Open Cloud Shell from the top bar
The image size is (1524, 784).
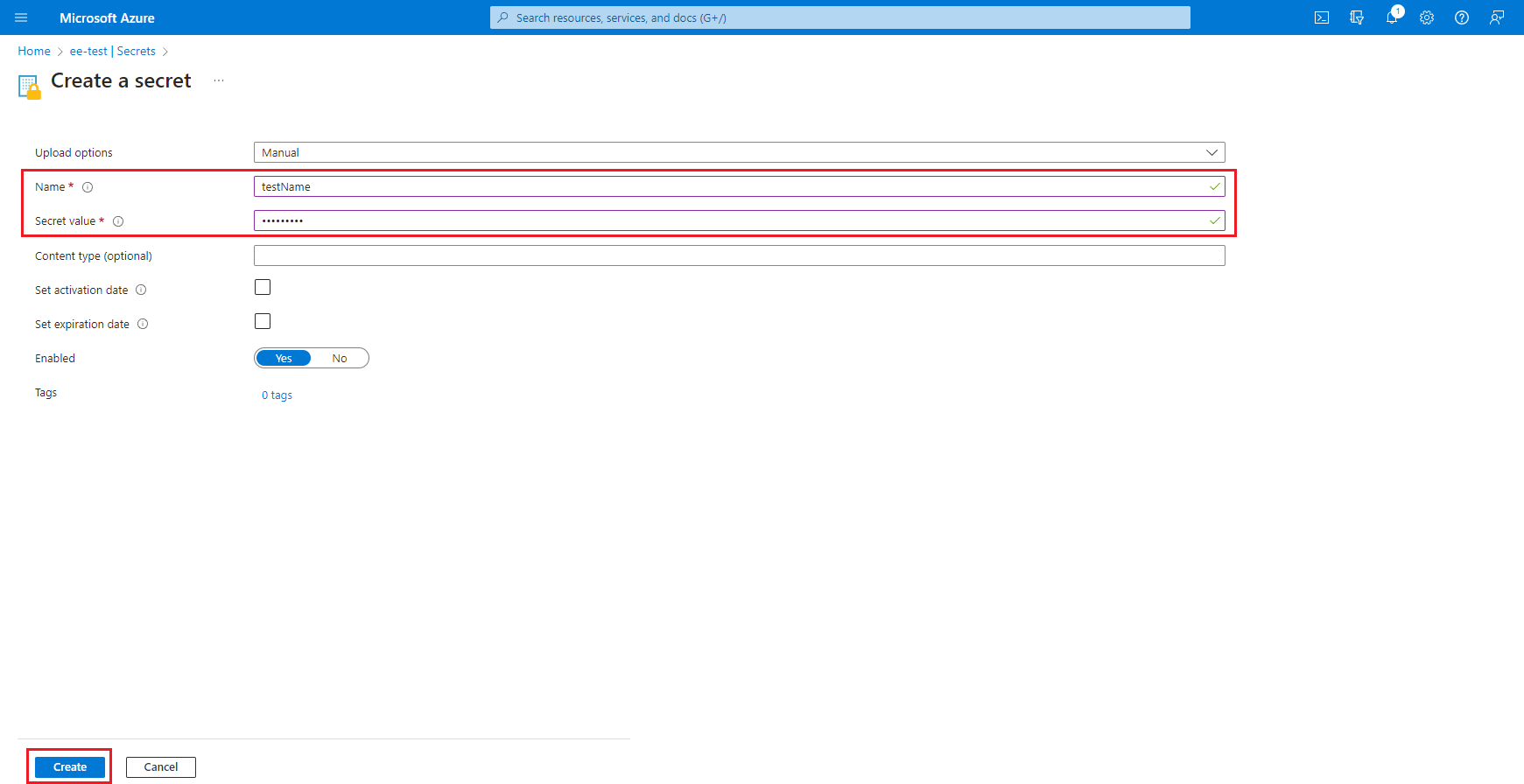click(x=1322, y=17)
